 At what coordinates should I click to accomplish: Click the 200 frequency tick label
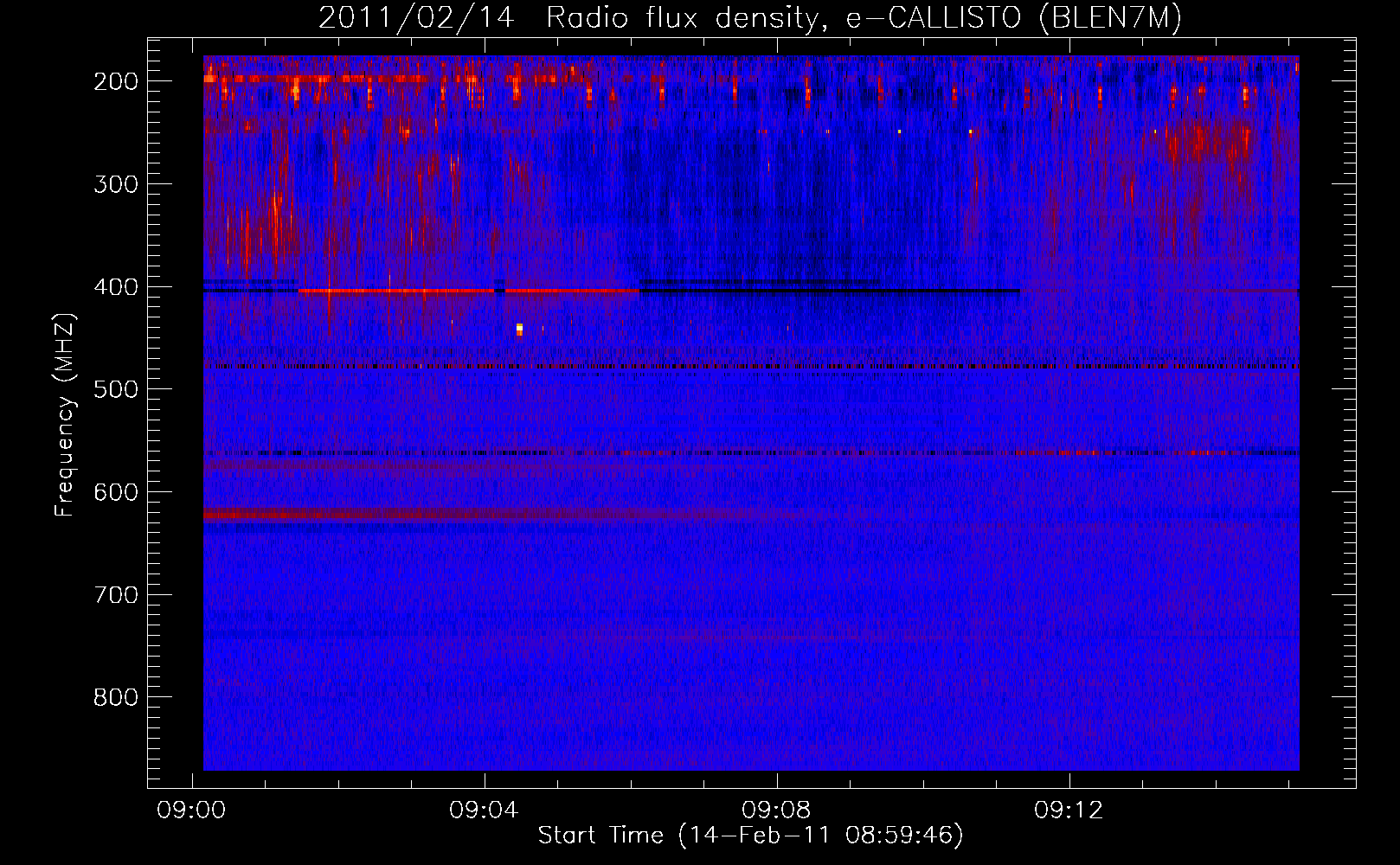coord(116,81)
